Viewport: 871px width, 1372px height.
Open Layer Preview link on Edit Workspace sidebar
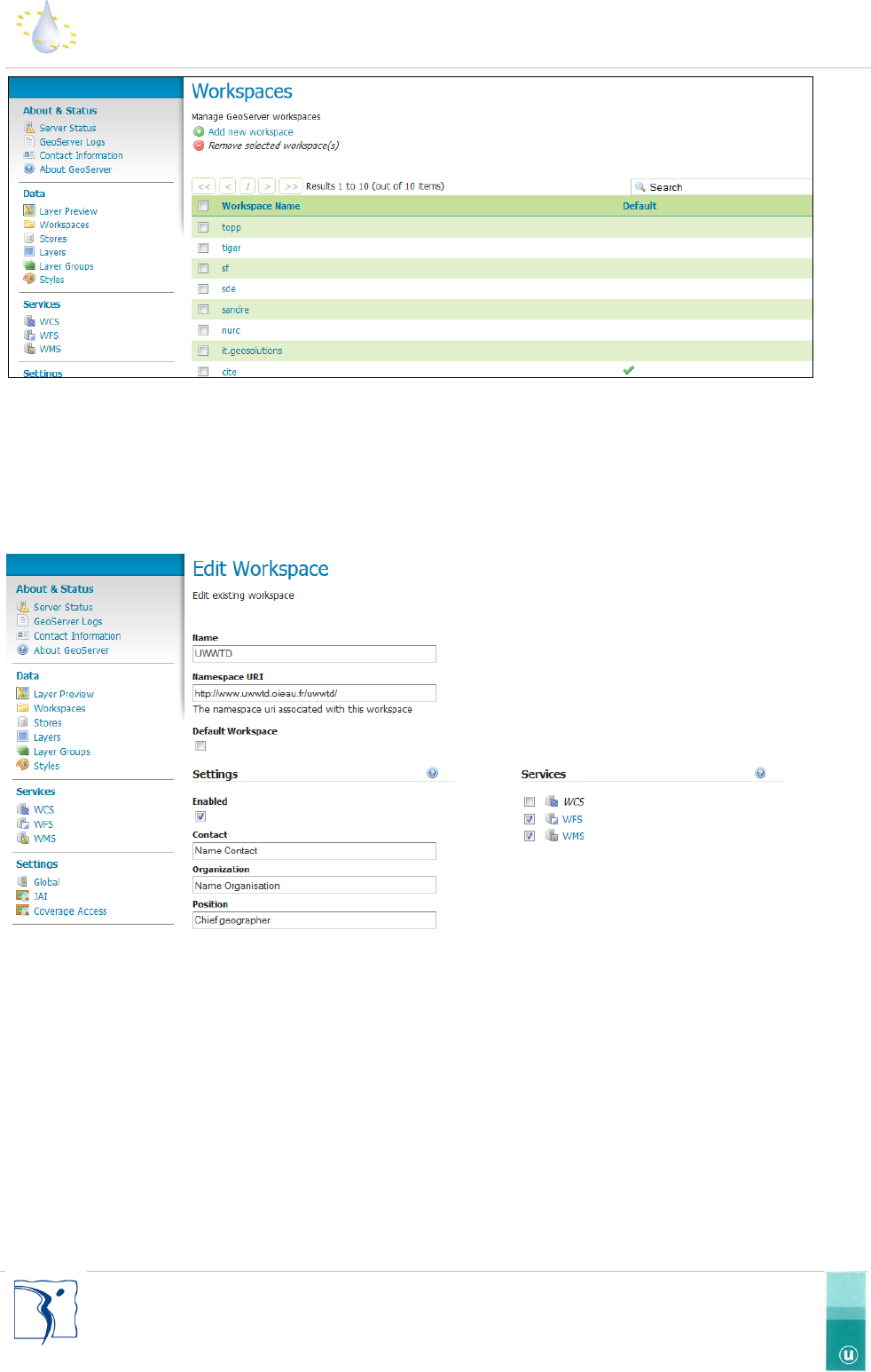point(64,694)
